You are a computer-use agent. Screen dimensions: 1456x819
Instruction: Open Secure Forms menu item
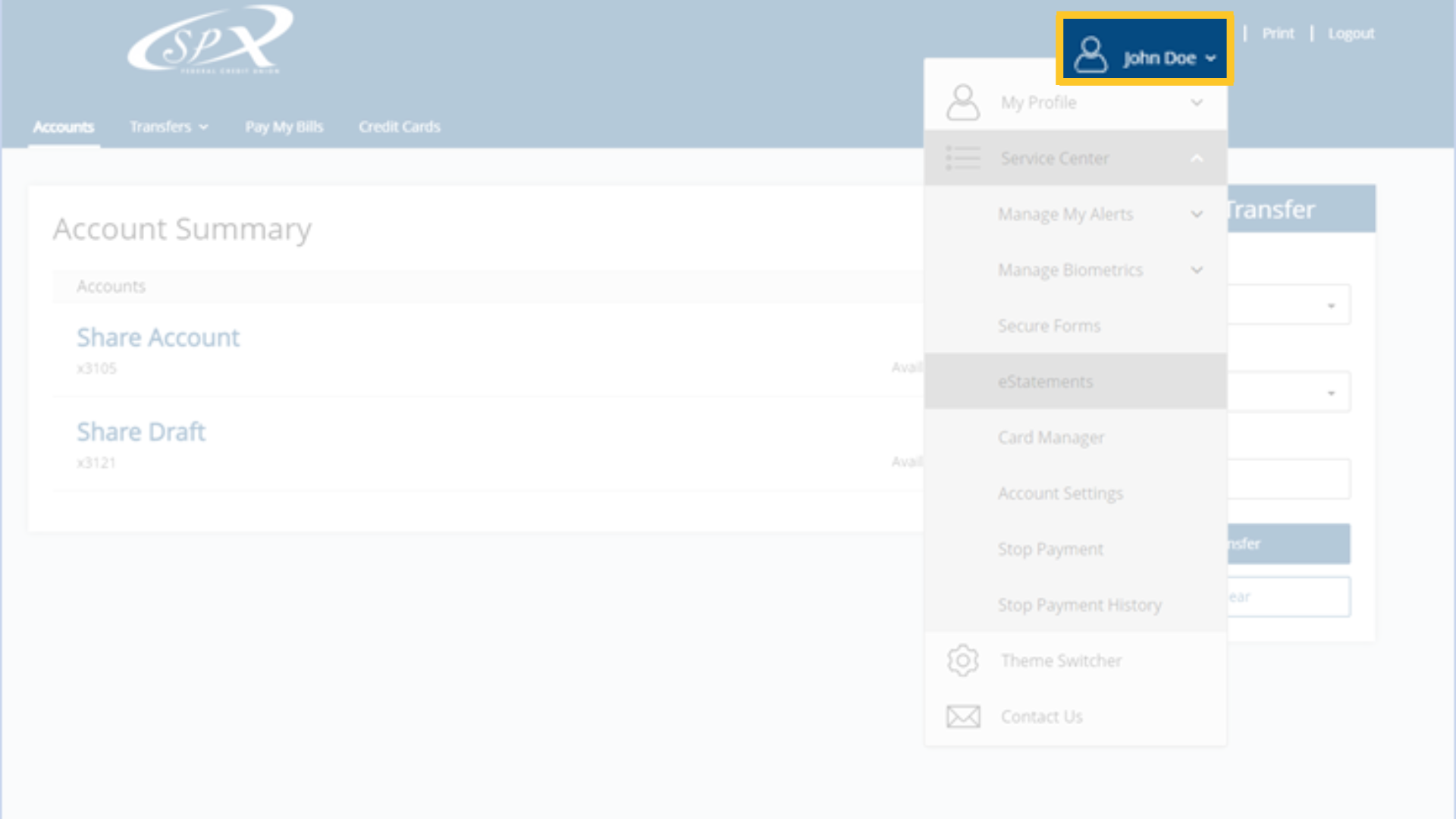[1049, 326]
